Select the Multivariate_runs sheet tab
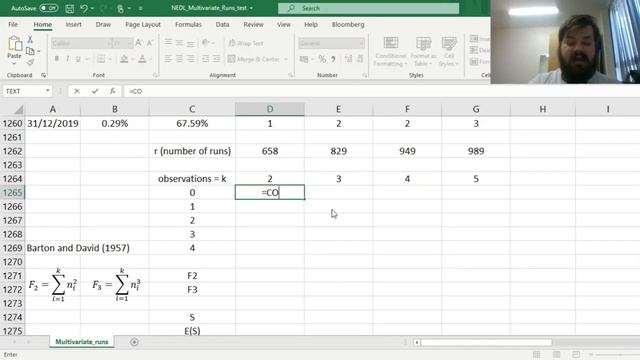This screenshot has height=360, width=640. (x=82, y=342)
